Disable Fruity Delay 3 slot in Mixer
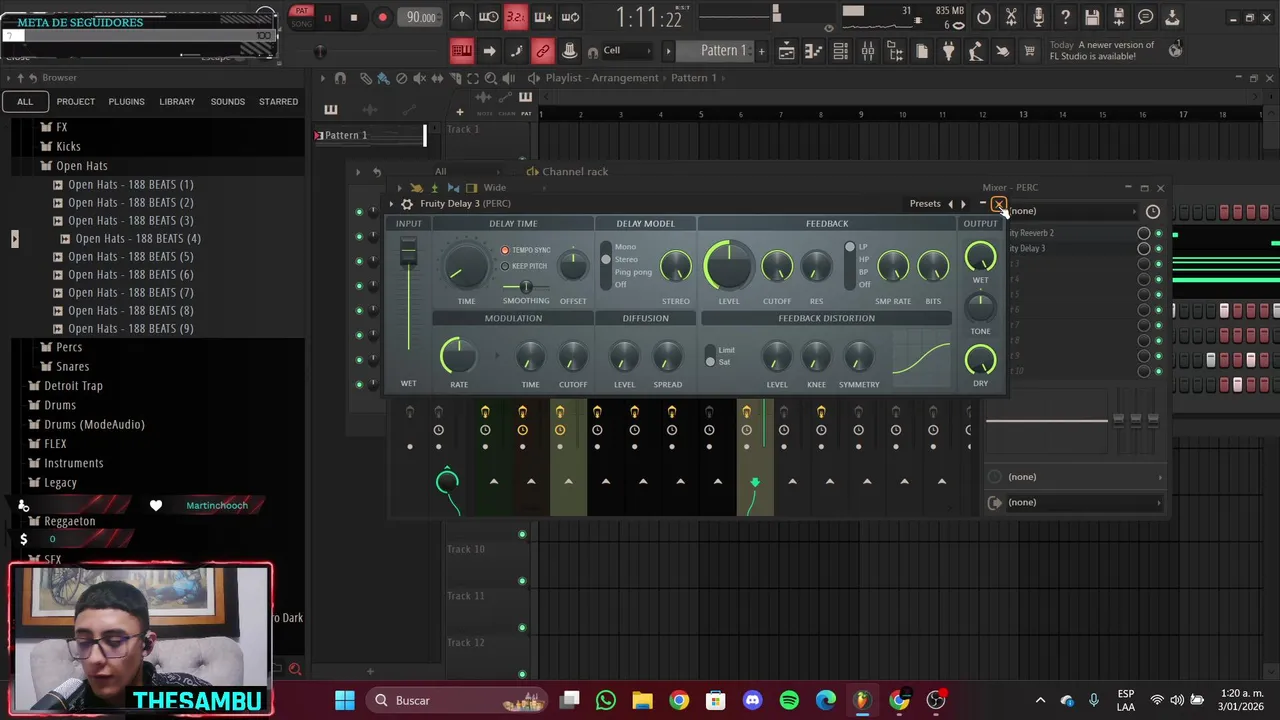Viewport: 1280px width, 720px height. pyautogui.click(x=1159, y=248)
